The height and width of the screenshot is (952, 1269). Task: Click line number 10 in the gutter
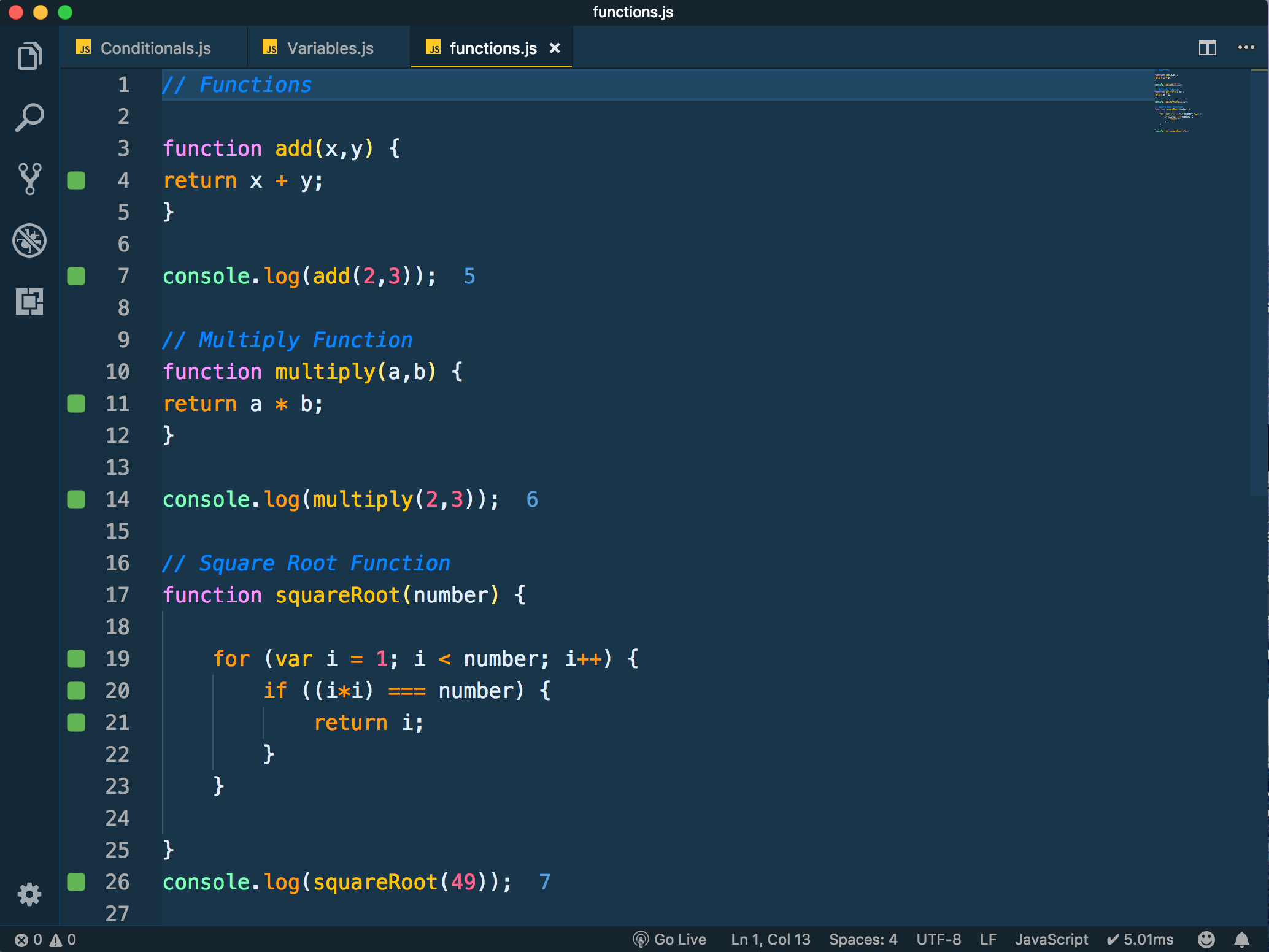[117, 372]
